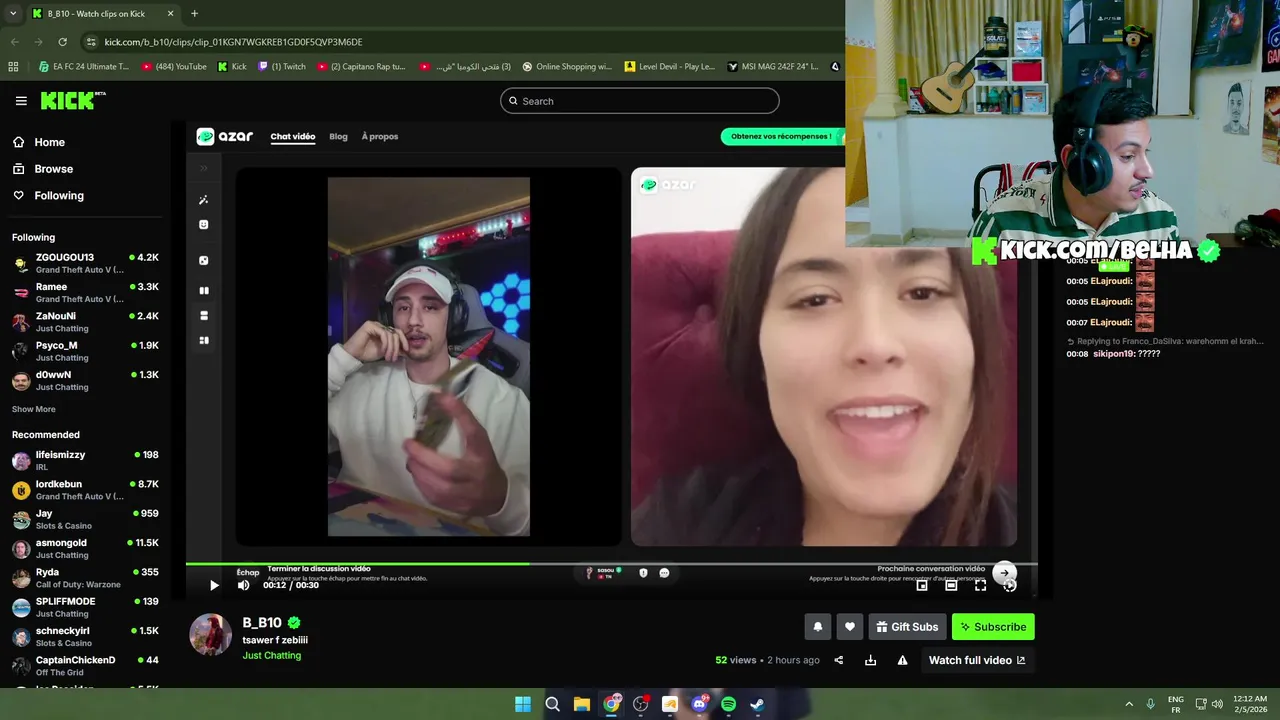The image size is (1280, 720).
Task: Download the clip
Action: tap(870, 660)
